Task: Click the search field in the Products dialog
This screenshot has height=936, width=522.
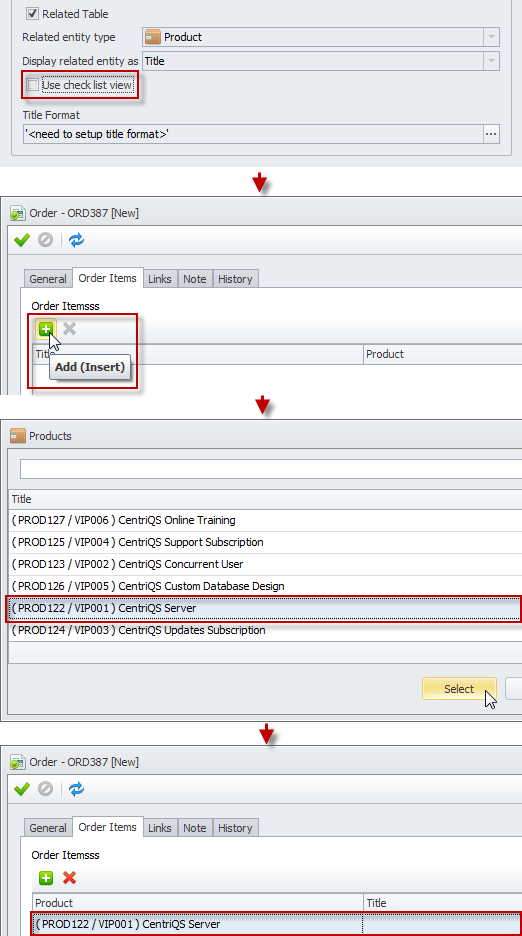Action: point(271,469)
